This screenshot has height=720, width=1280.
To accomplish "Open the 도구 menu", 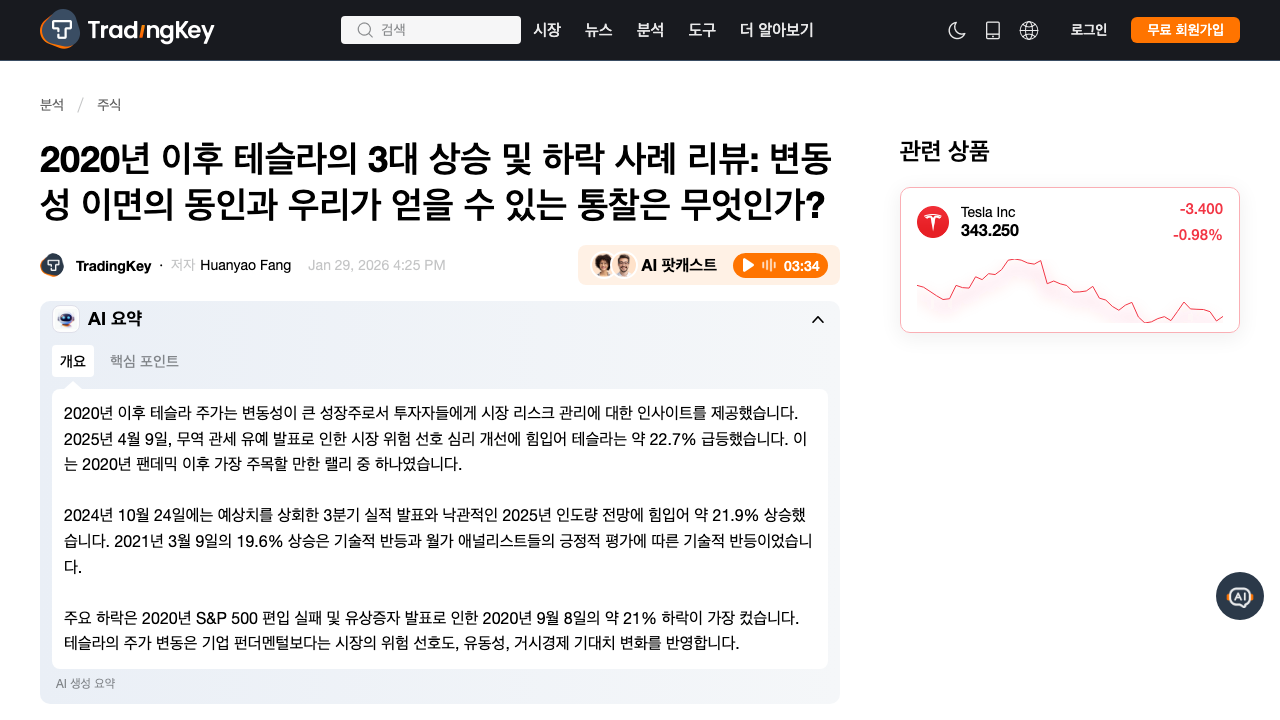I will click(702, 30).
